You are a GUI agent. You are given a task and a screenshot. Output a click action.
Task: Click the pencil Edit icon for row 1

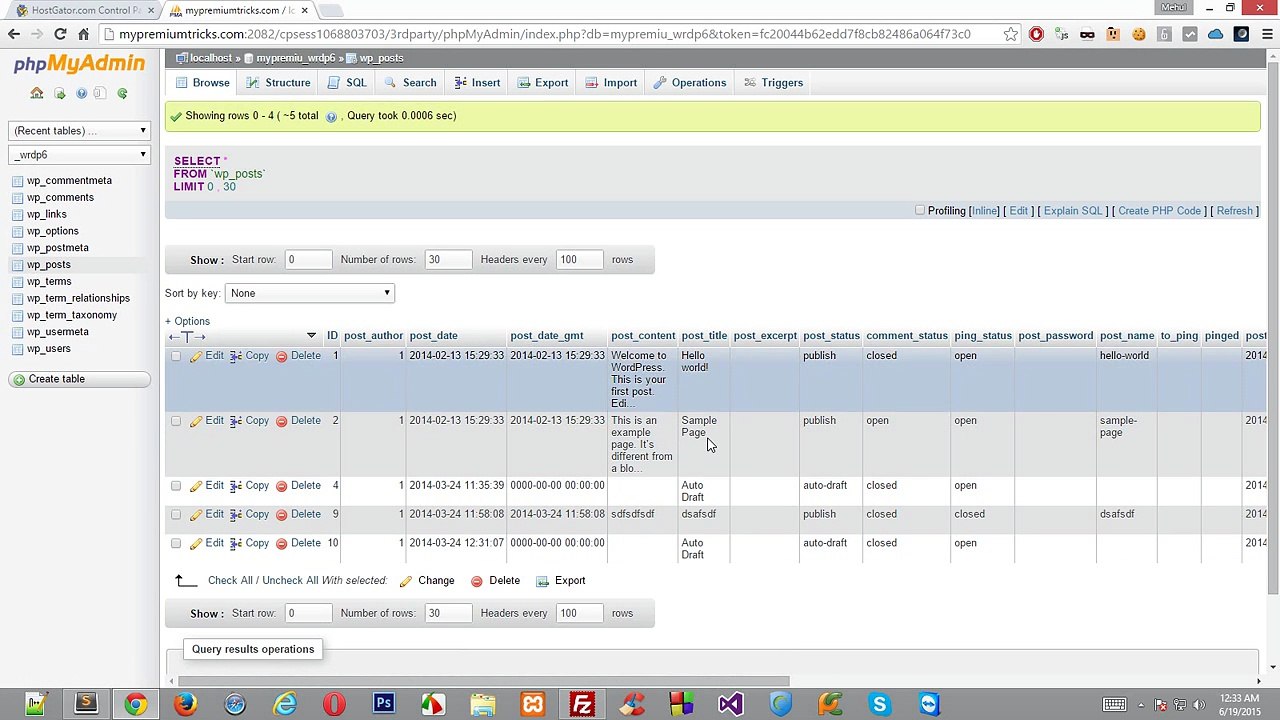tap(196, 356)
